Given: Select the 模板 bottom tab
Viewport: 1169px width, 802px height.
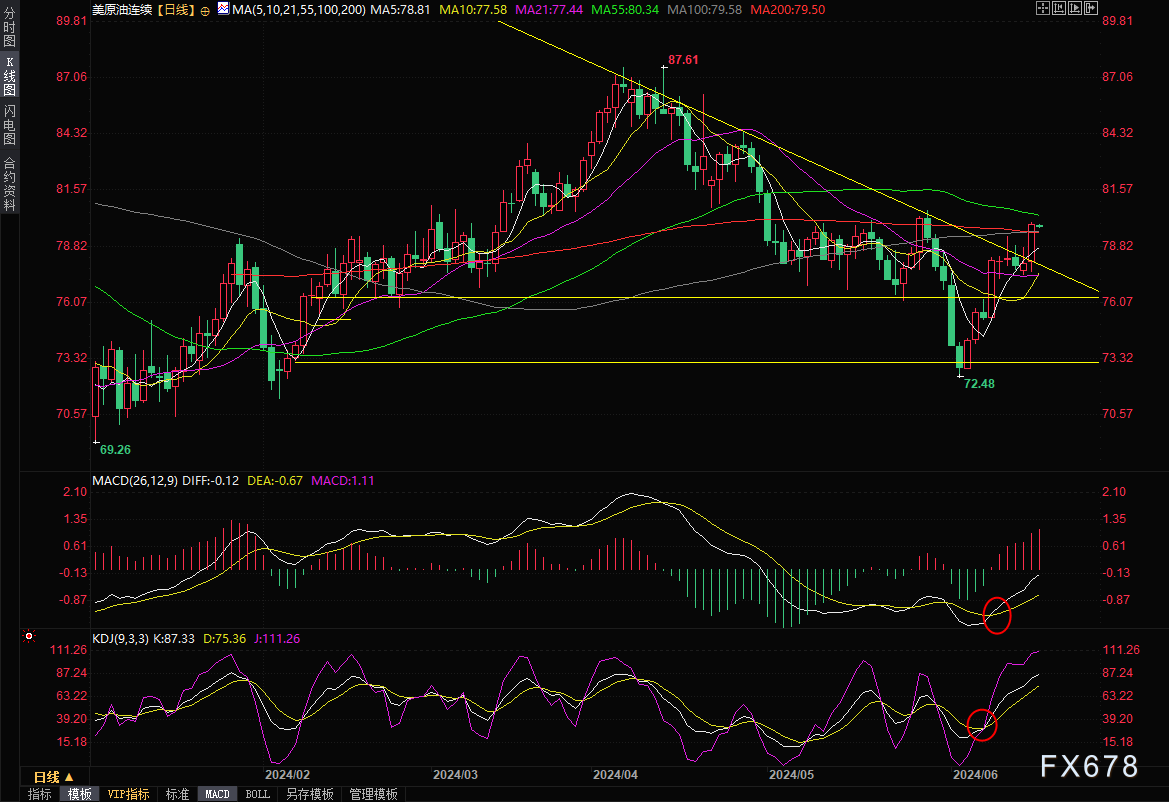Looking at the screenshot, I should (x=79, y=795).
